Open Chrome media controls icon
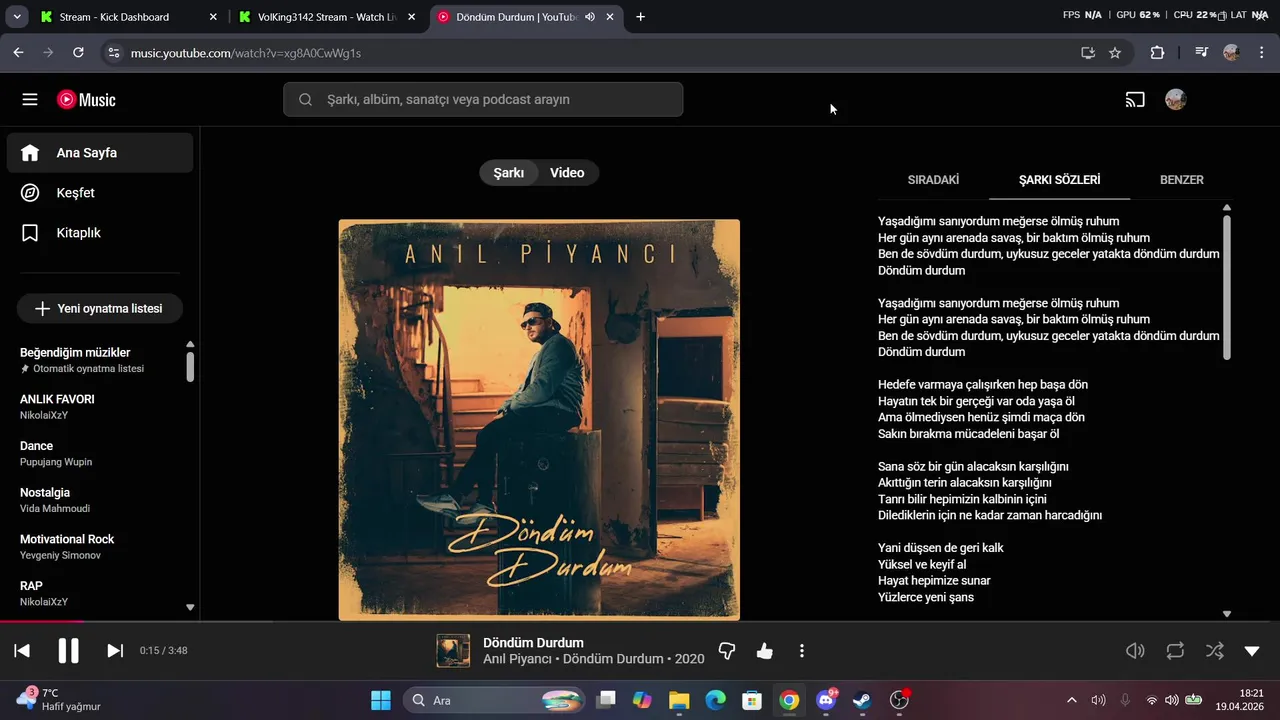This screenshot has width=1280, height=720. [x=1201, y=53]
